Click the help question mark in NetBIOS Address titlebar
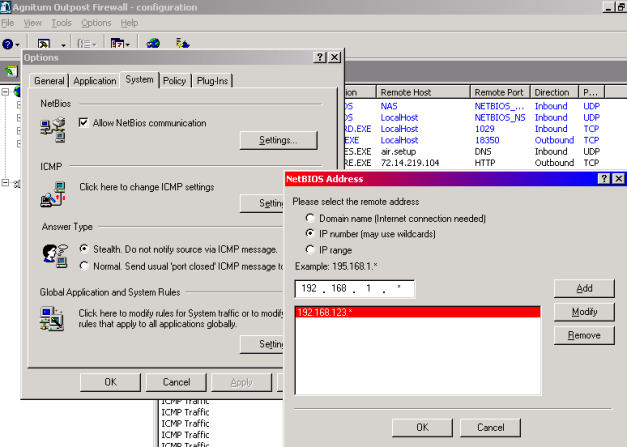 click(604, 178)
